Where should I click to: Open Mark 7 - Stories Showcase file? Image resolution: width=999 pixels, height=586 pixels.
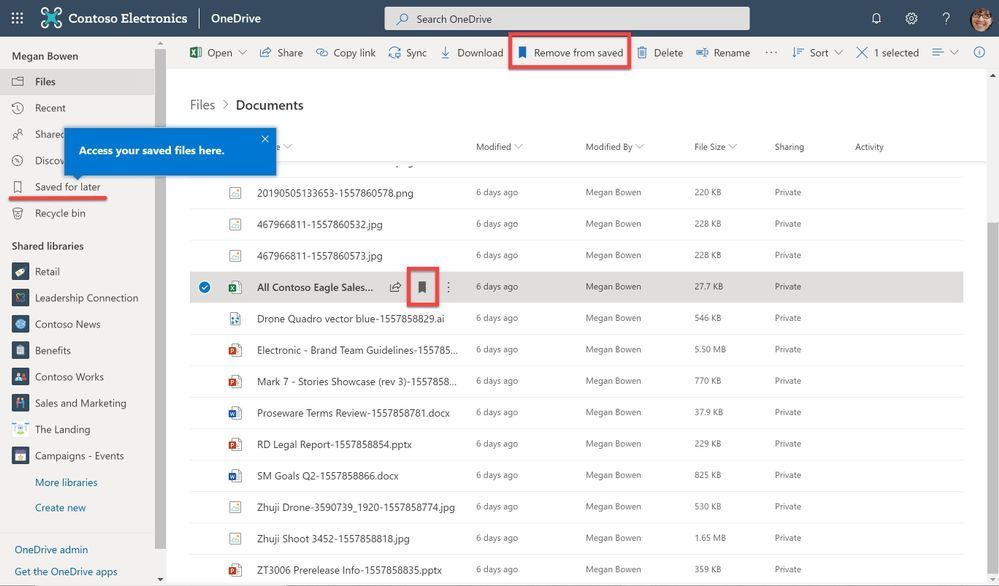point(357,382)
